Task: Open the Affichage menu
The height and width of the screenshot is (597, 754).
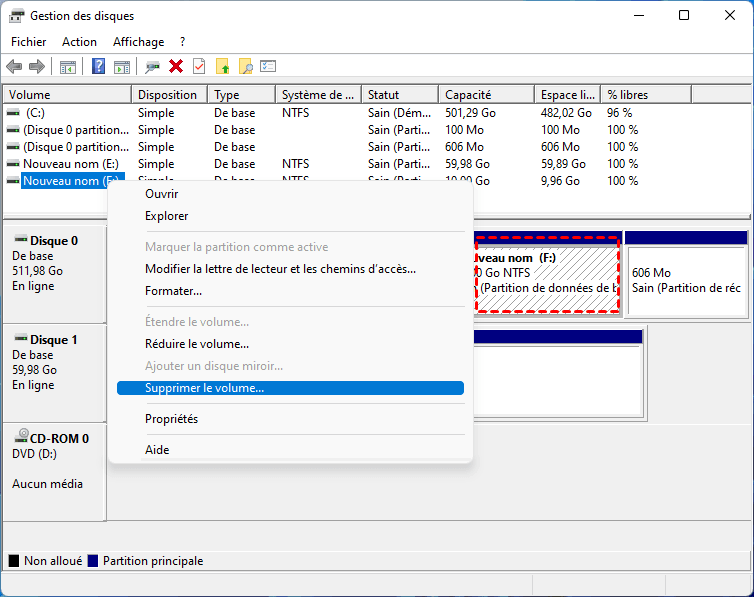Action: 138,42
